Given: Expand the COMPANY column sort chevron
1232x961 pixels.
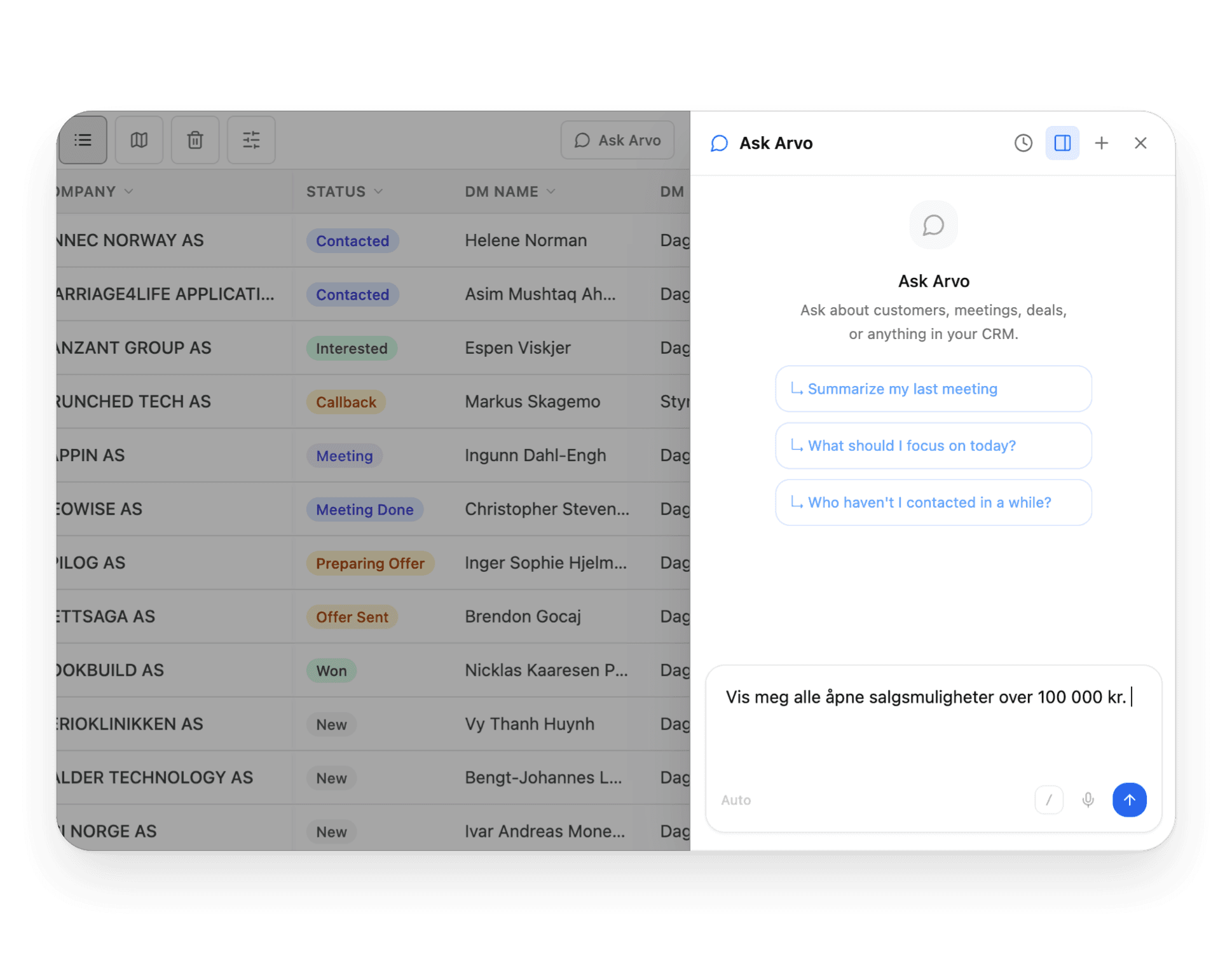Looking at the screenshot, I should [x=129, y=191].
